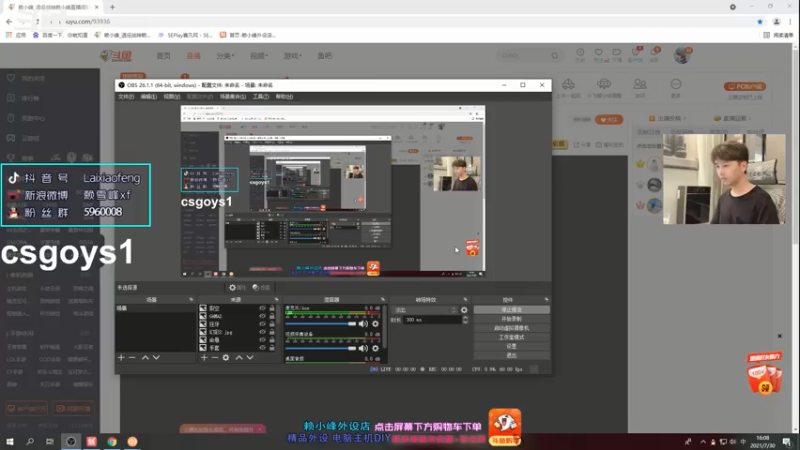Open Google Chrome from the taskbar
The image size is (800, 450).
pos(112,441)
